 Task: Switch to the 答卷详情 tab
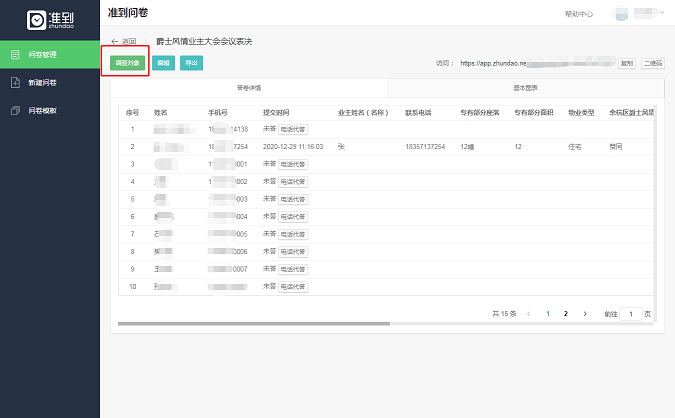(x=249, y=88)
